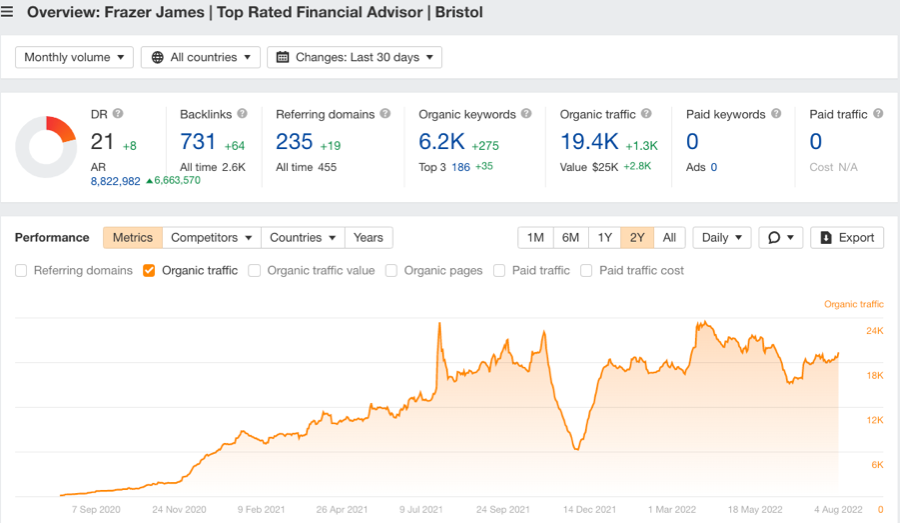Switch to the Years tab
The image size is (900, 523).
[368, 238]
